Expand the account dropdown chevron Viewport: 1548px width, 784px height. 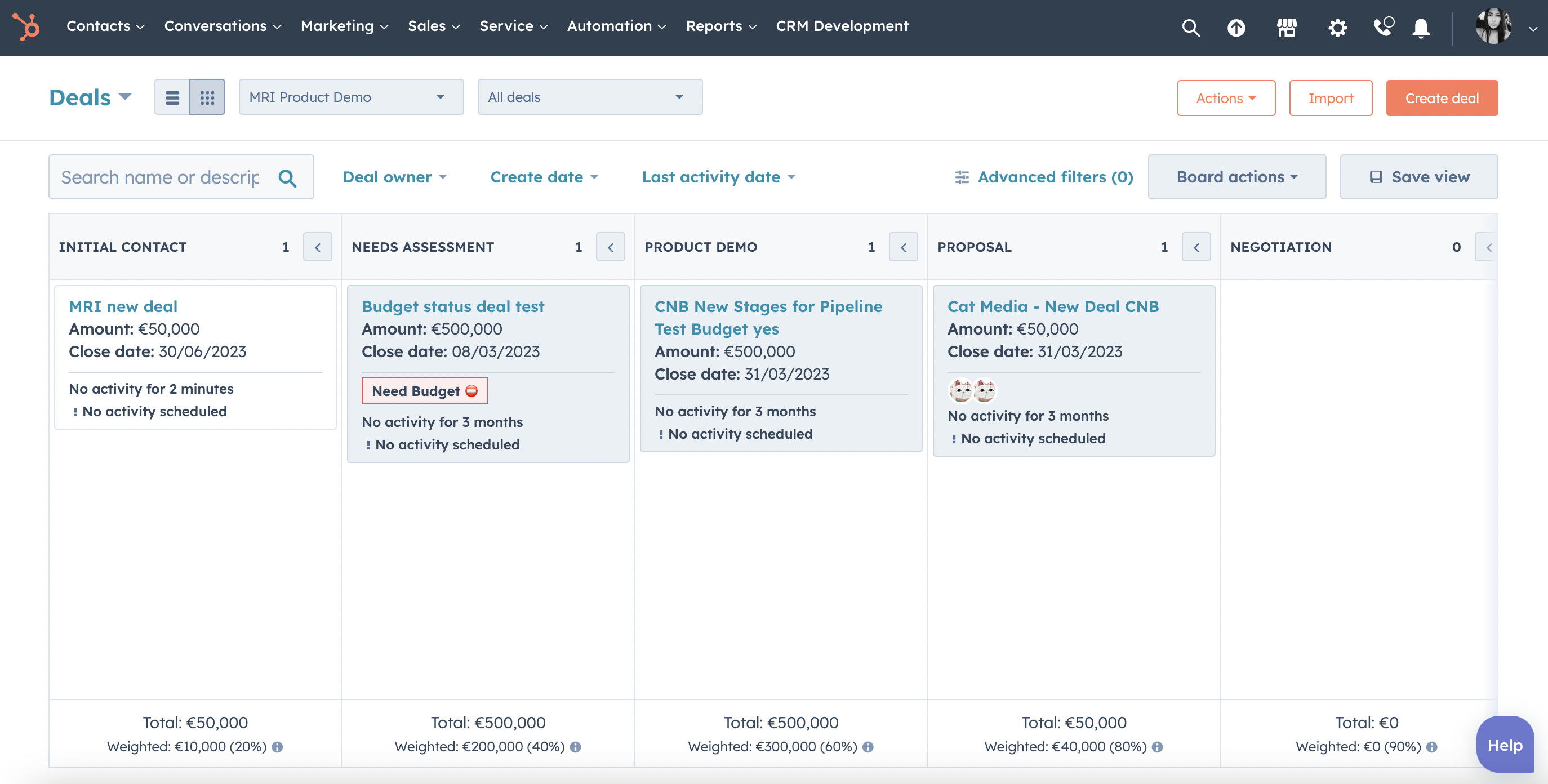click(x=1532, y=28)
